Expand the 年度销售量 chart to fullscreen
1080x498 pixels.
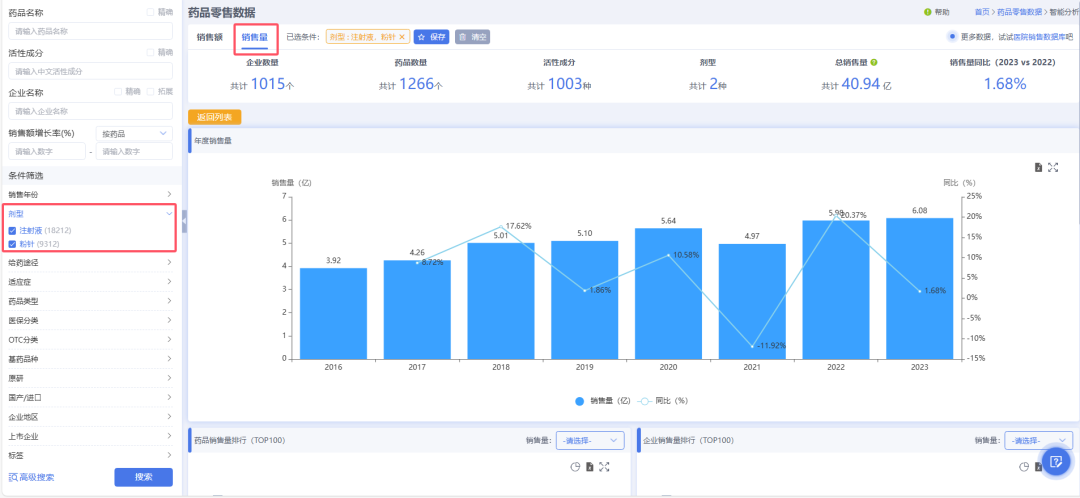coord(1053,167)
